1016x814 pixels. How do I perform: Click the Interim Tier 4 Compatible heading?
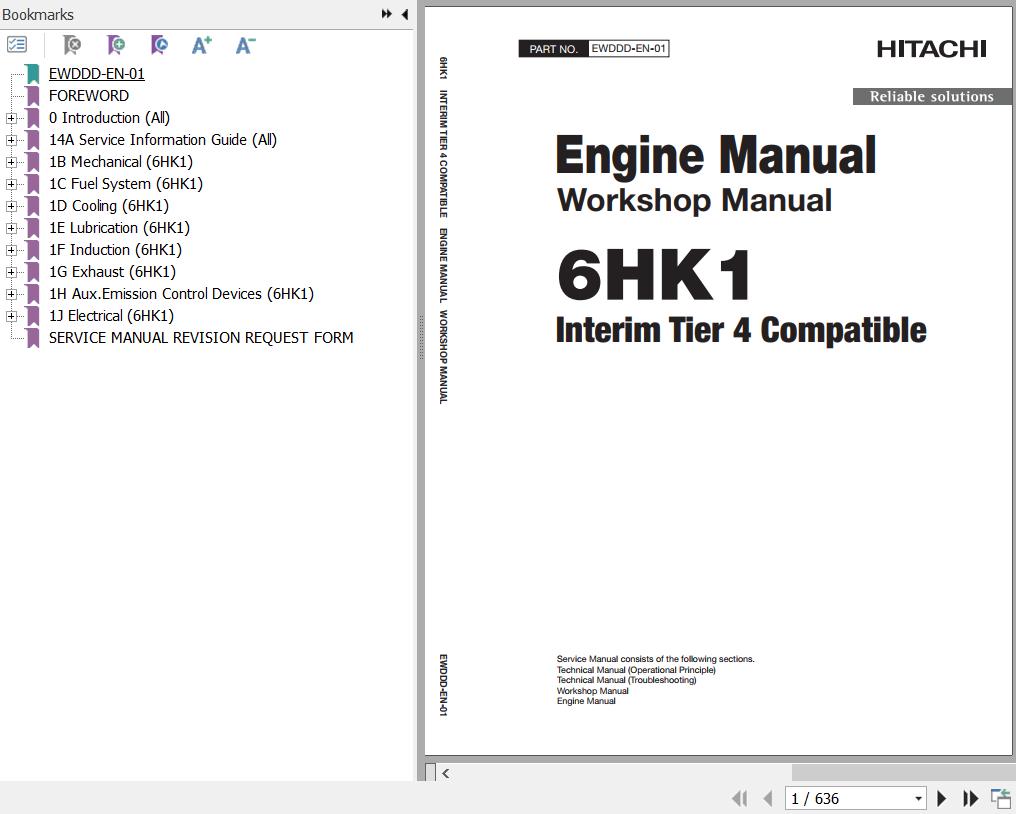[741, 330]
